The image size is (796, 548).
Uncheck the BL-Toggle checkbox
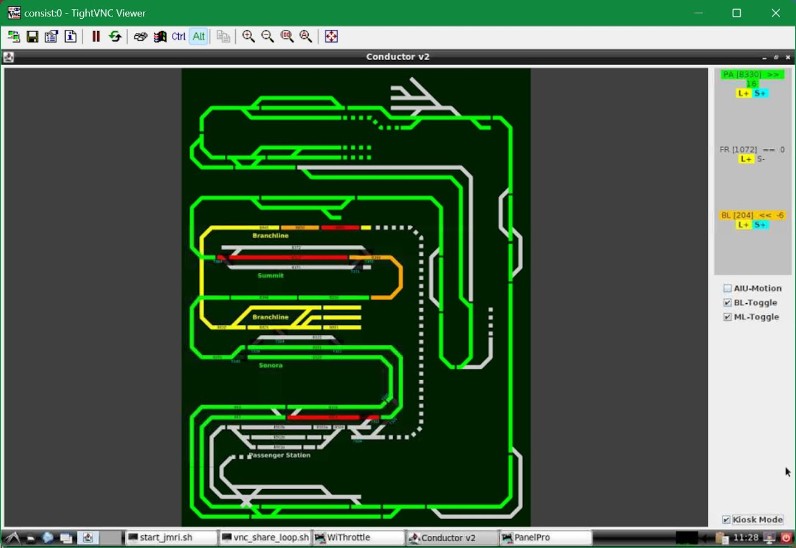(x=727, y=303)
